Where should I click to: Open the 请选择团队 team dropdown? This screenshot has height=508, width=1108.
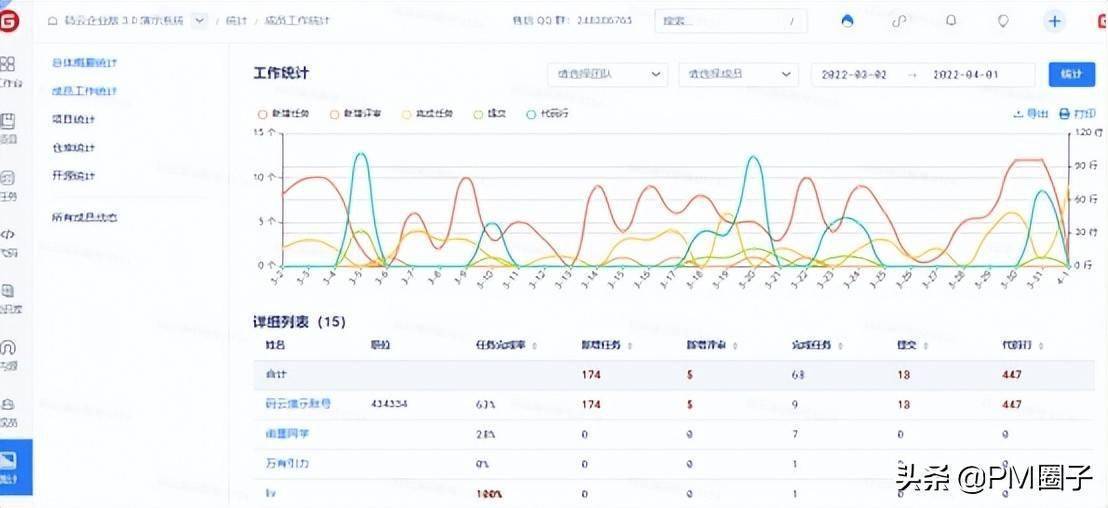(608, 74)
